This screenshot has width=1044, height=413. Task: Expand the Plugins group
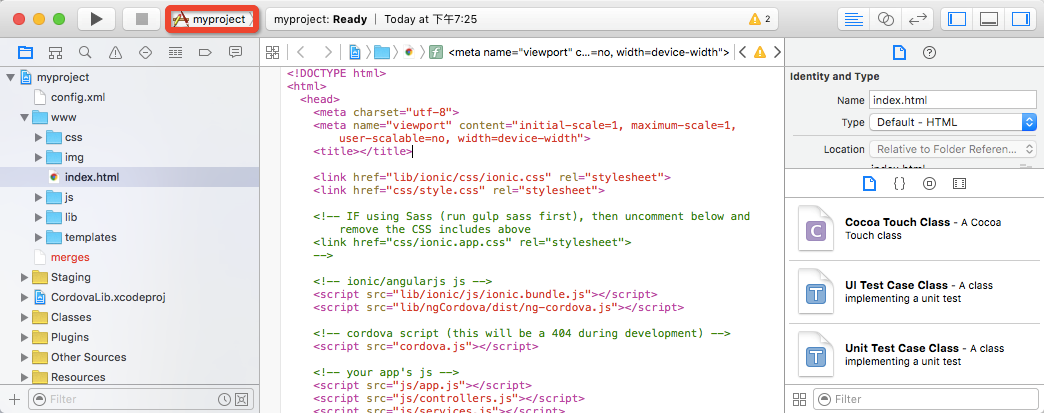tap(25, 337)
